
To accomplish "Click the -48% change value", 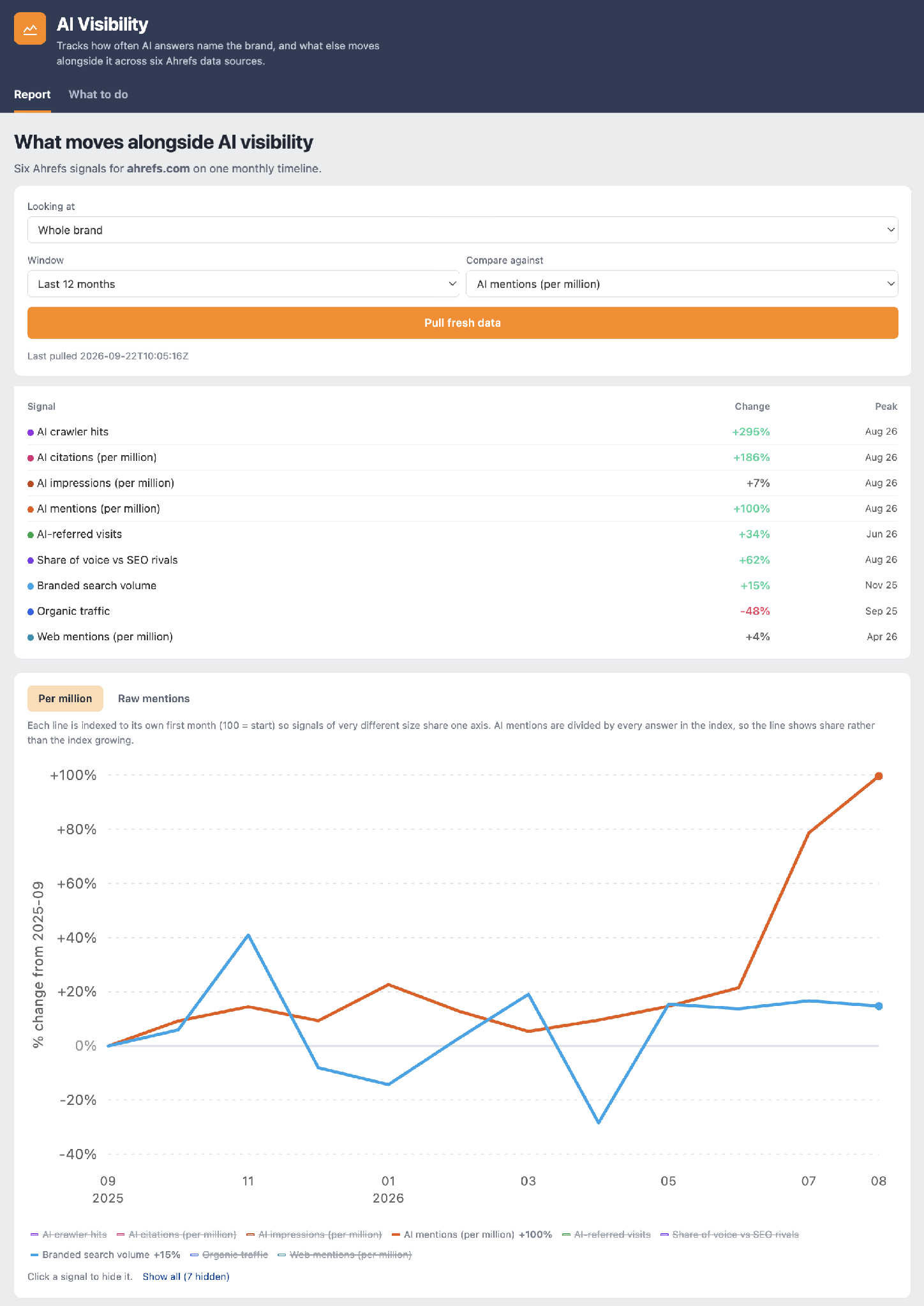I will [x=755, y=611].
